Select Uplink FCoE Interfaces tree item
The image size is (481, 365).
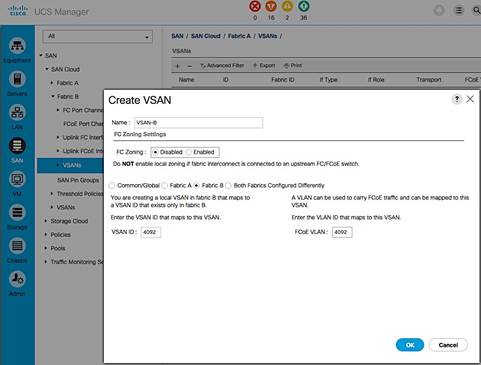pos(83,151)
